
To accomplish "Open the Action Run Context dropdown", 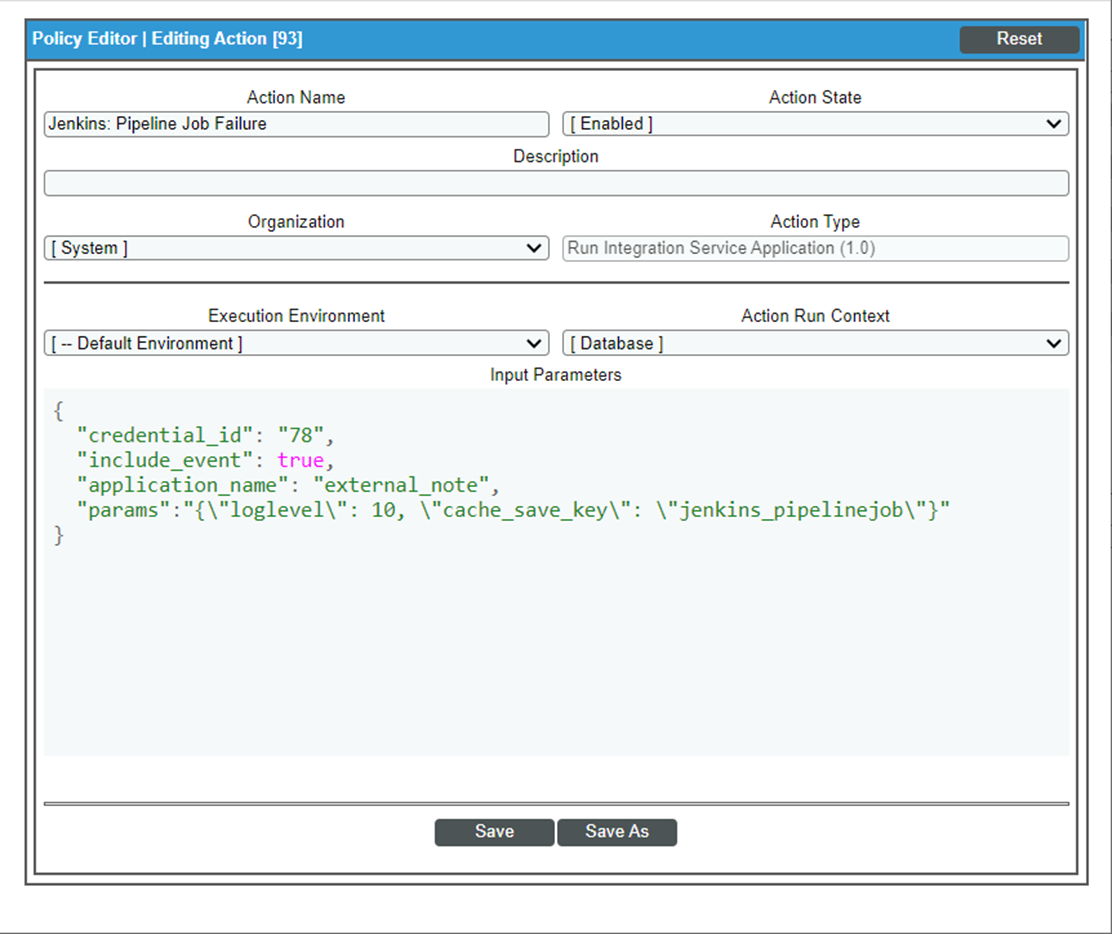I will tap(816, 343).
